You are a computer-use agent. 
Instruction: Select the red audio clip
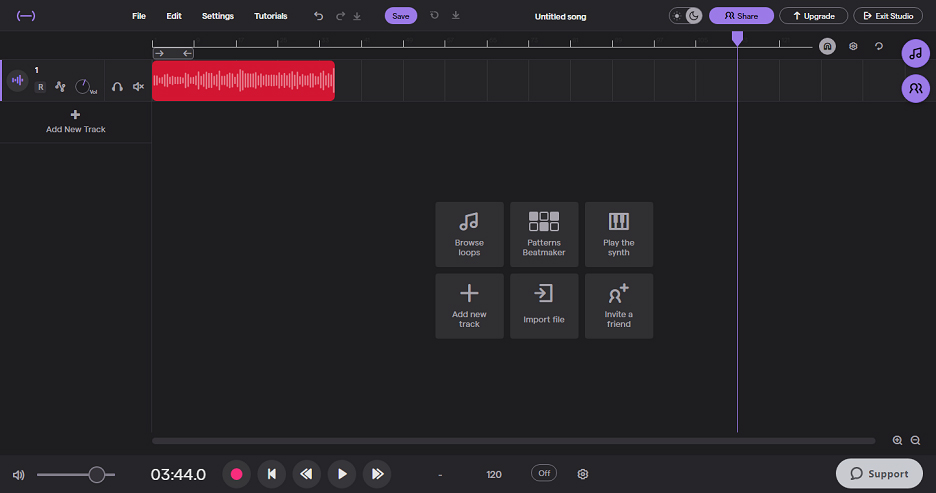click(244, 81)
